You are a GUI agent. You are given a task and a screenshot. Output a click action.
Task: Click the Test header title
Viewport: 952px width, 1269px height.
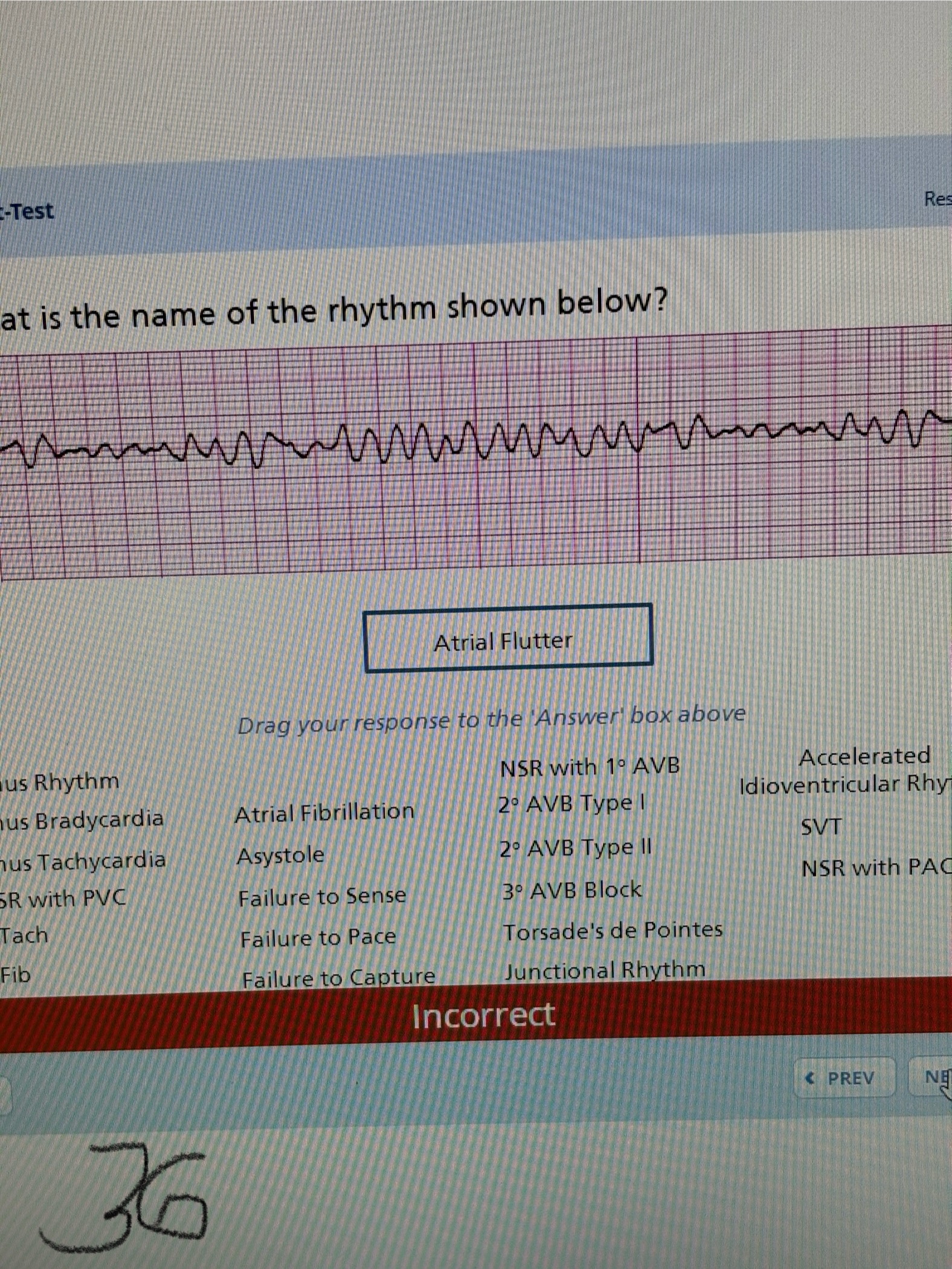27,211
